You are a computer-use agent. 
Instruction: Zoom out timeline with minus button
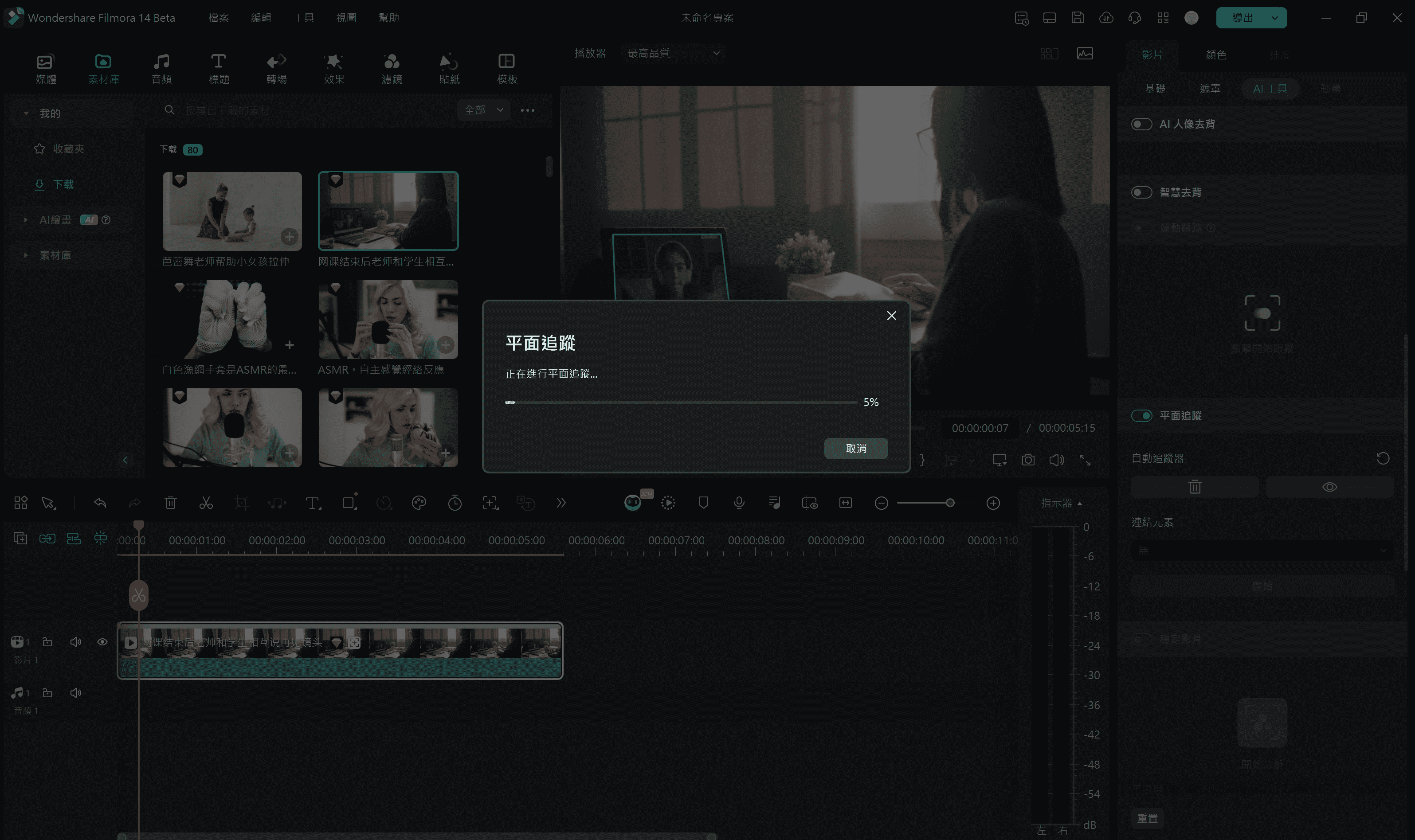[x=881, y=503]
